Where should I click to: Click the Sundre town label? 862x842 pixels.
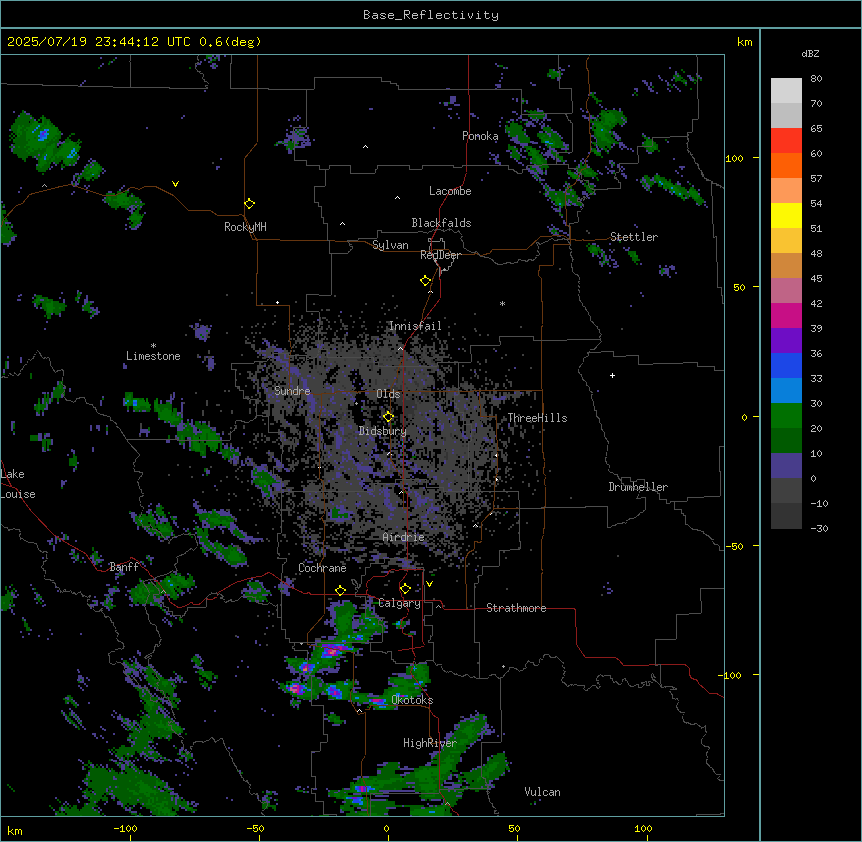pos(292,391)
